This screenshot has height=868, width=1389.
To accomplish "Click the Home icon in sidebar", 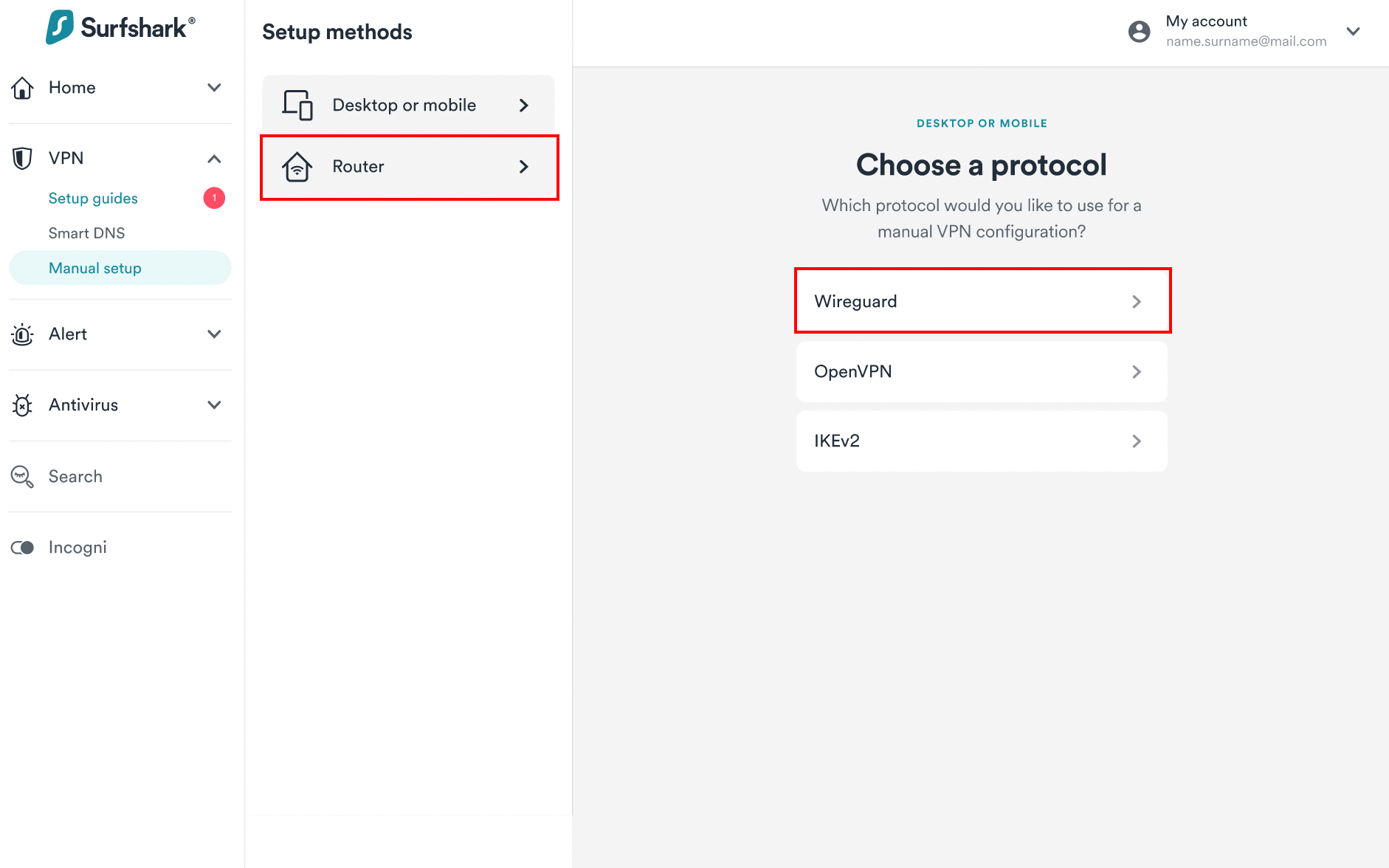I will click(x=23, y=87).
